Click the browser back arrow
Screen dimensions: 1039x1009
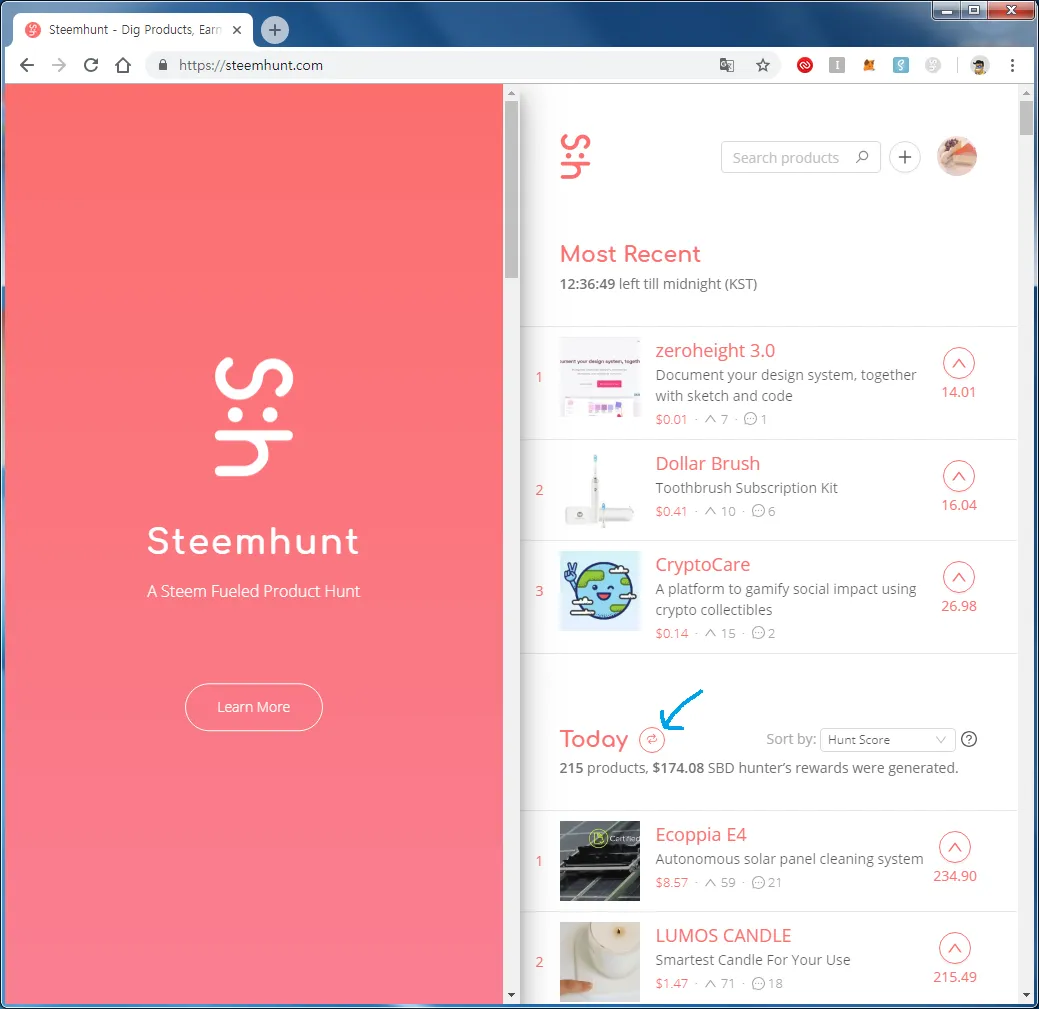(x=27, y=65)
